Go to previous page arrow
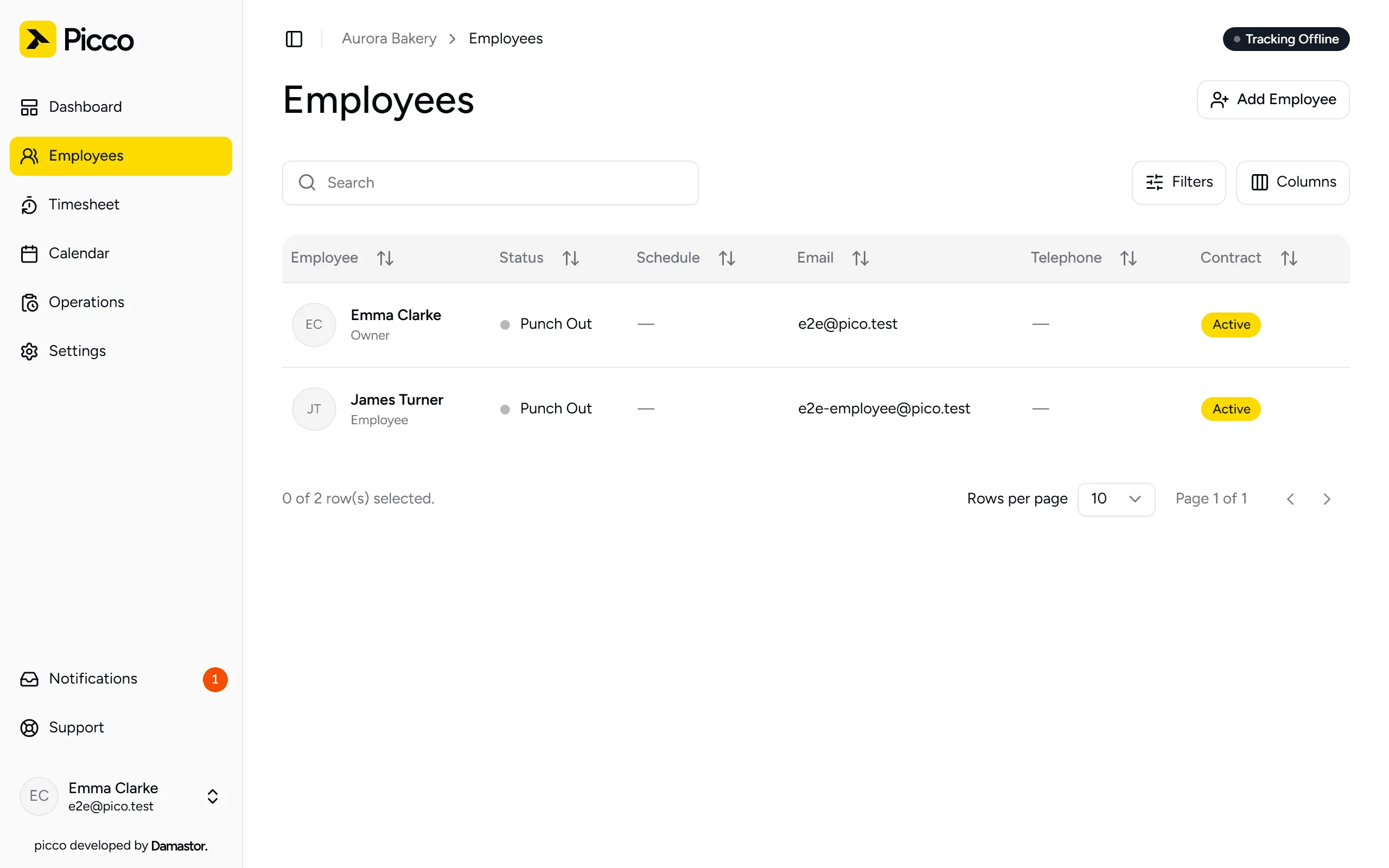 tap(1290, 499)
